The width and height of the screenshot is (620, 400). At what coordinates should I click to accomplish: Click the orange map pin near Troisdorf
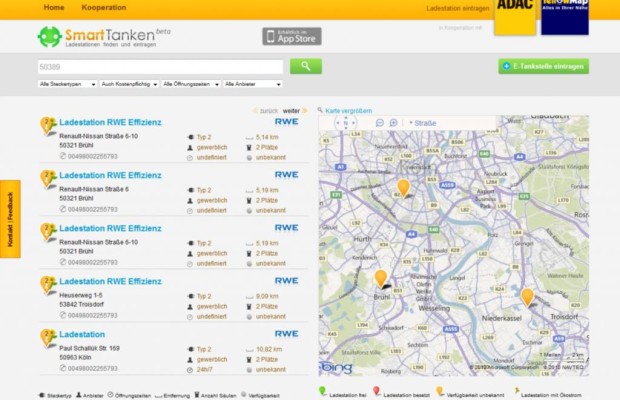pyautogui.click(x=527, y=297)
